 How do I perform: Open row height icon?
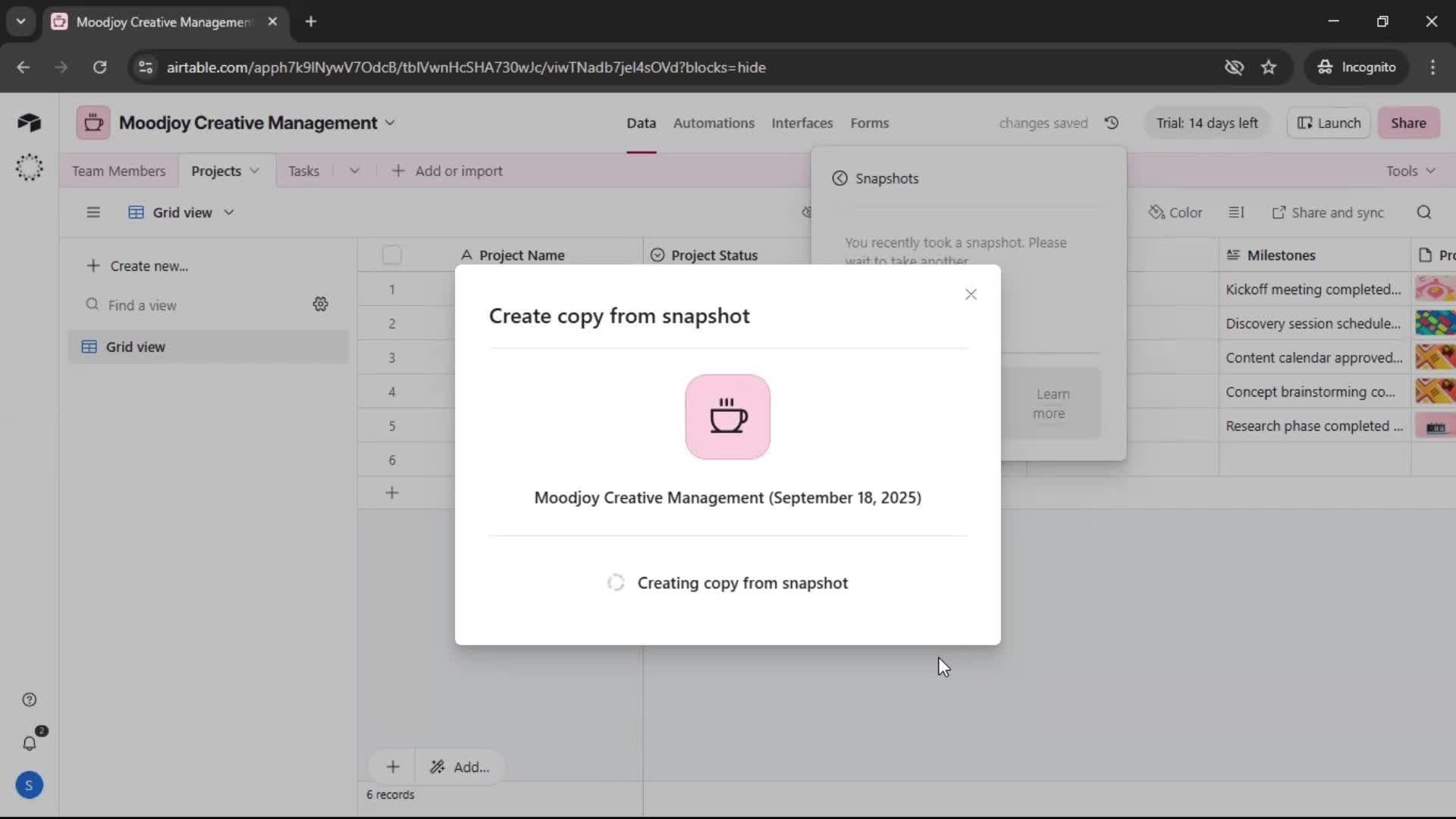point(1236,212)
